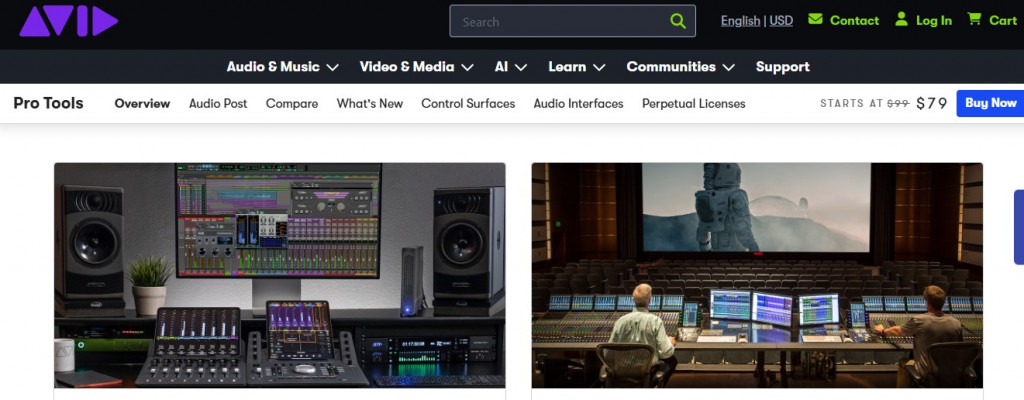
Task: Switch to the What's New tab
Action: point(370,103)
